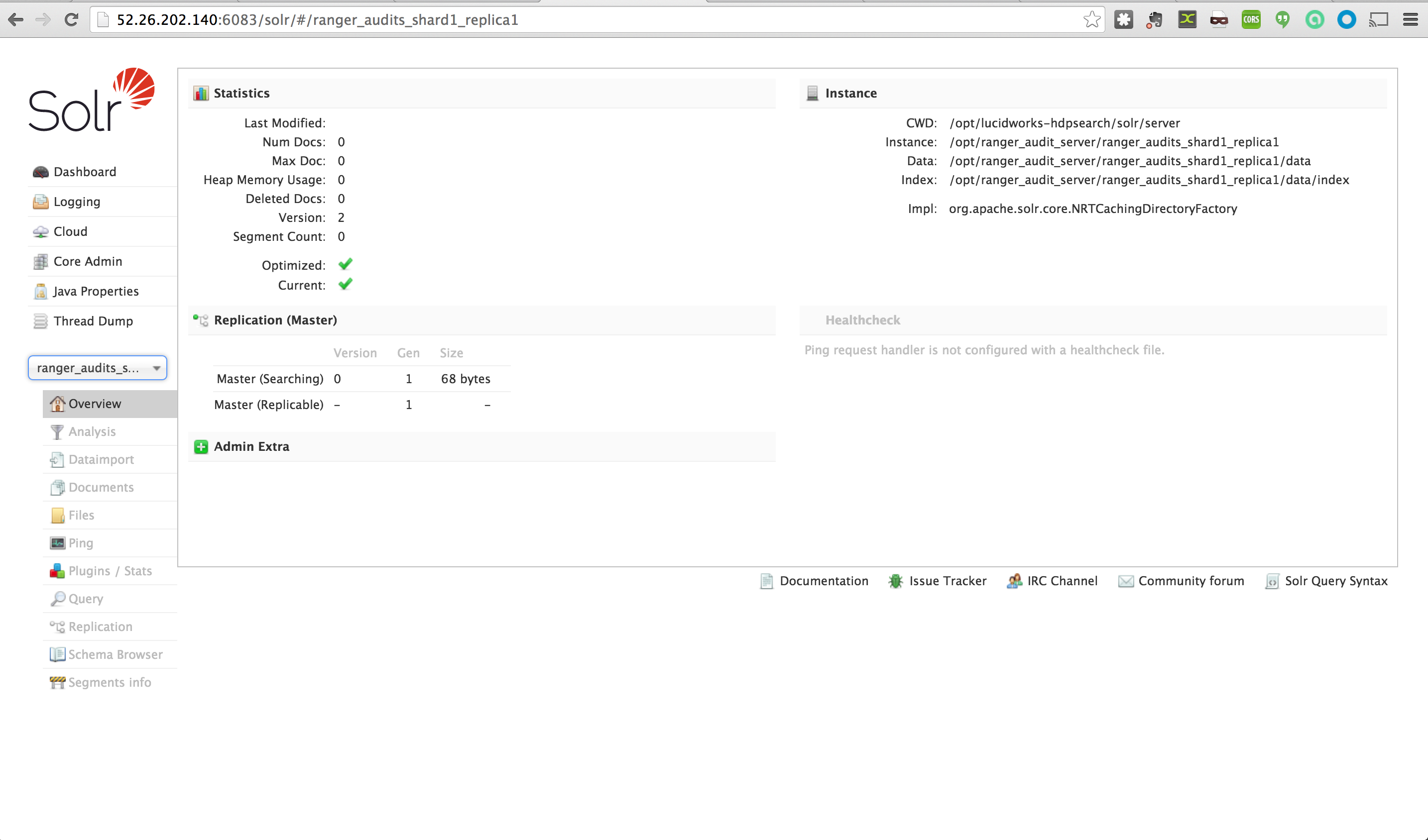Viewport: 1428px width, 840px height.
Task: Open the Java Properties menu item
Action: [x=96, y=292]
